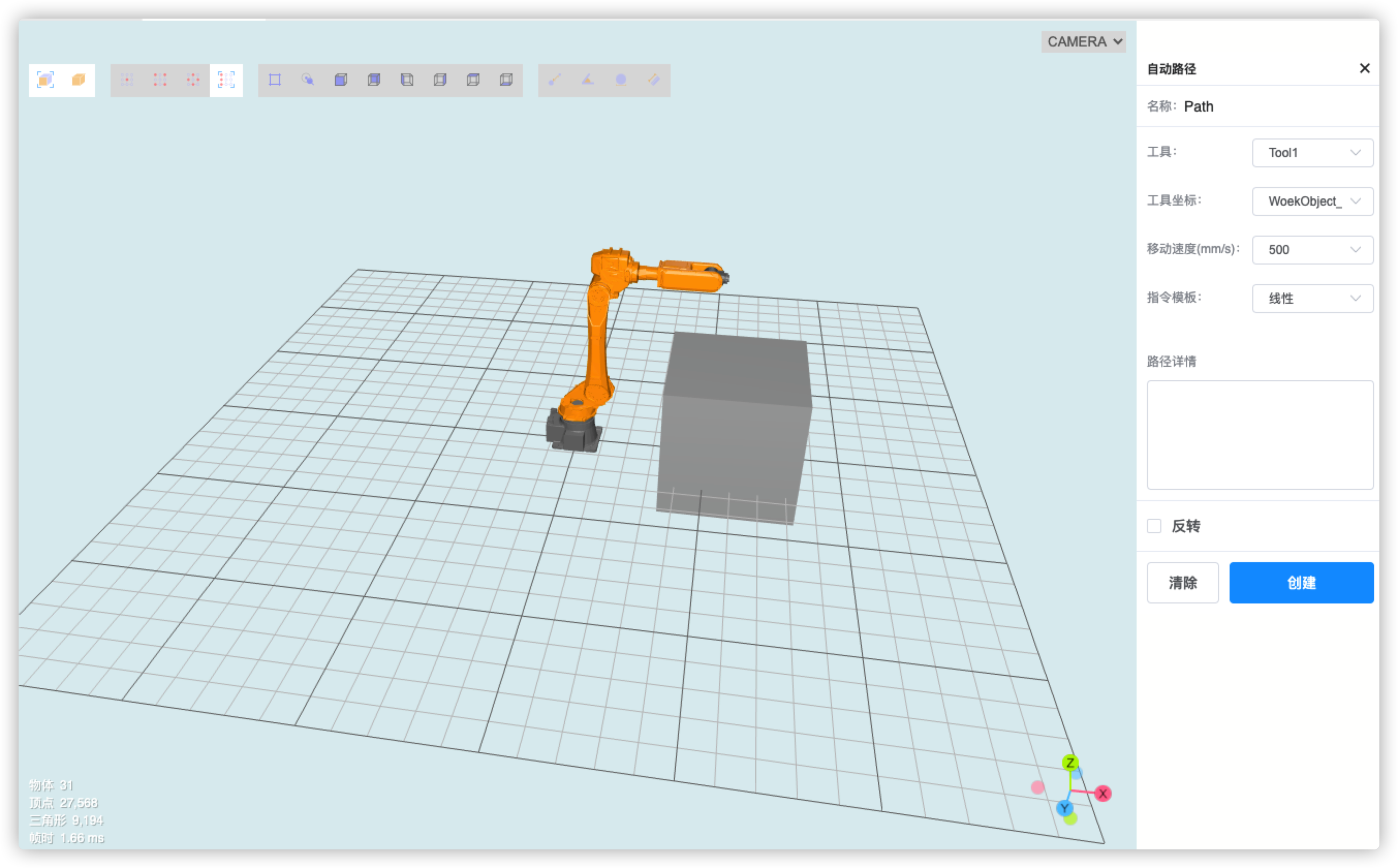Enable the 反转 checkbox
Screen dimensions: 1398x868
click(x=1154, y=526)
